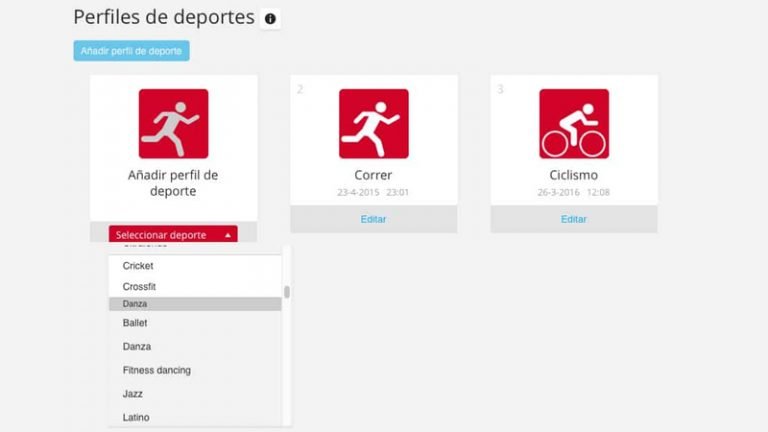Click the blue Añadir perfil de deporte button
This screenshot has width=768, height=432.
[x=131, y=51]
